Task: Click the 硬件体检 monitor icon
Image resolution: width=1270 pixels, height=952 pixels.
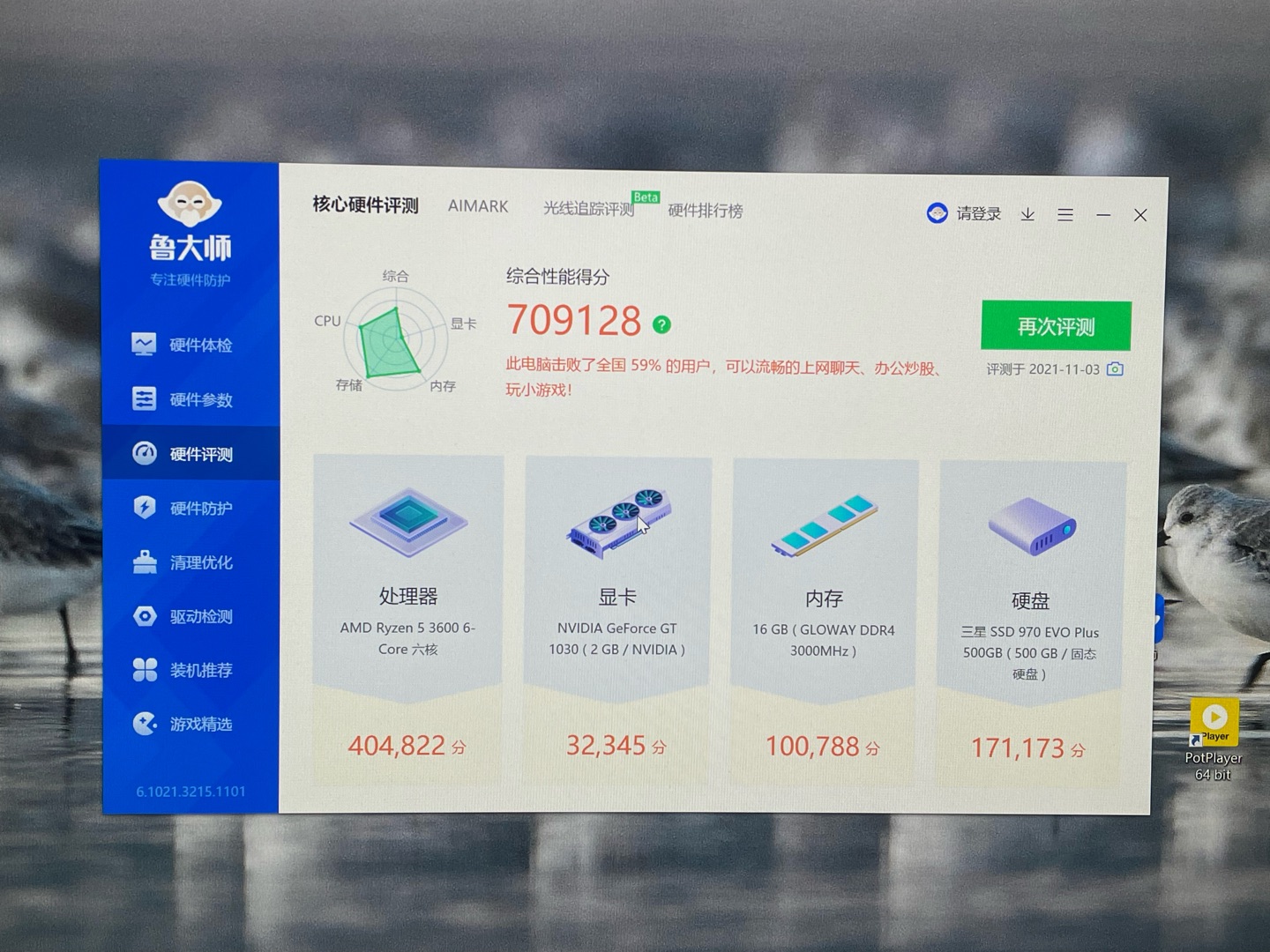Action: (x=144, y=344)
